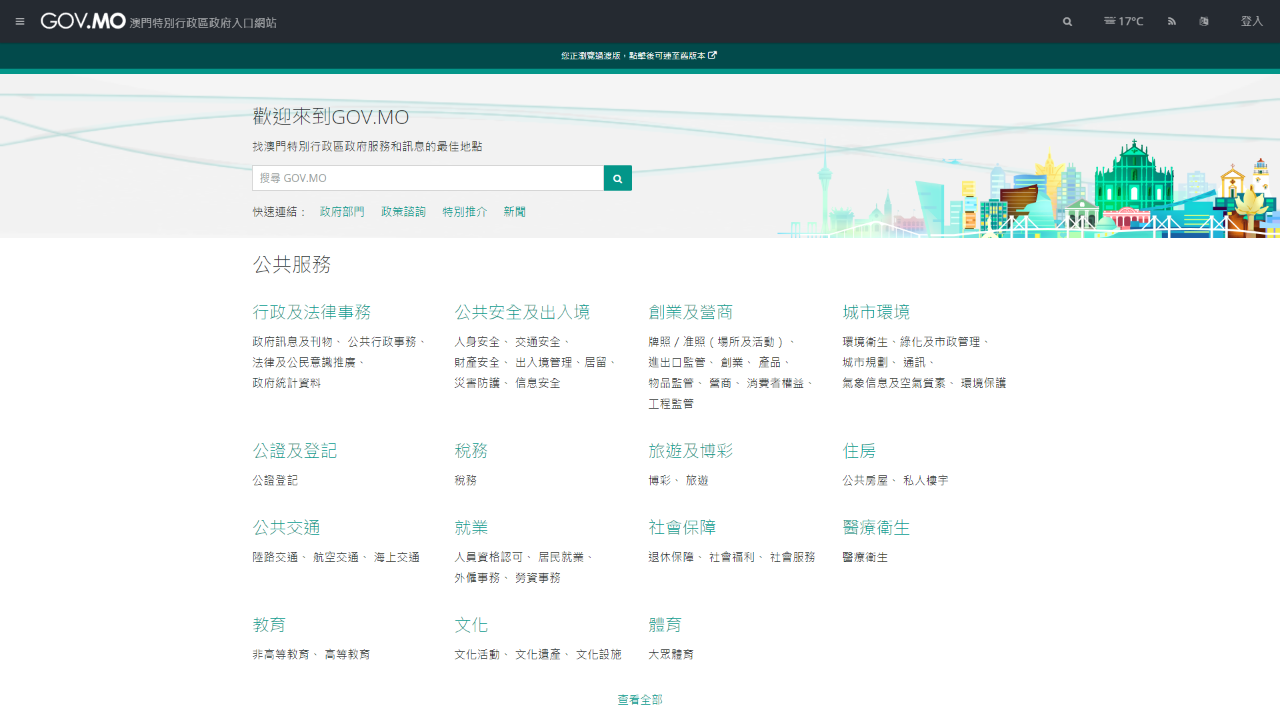Click the search magnifier icon in the top bar
The height and width of the screenshot is (720, 1280).
tap(1067, 21)
